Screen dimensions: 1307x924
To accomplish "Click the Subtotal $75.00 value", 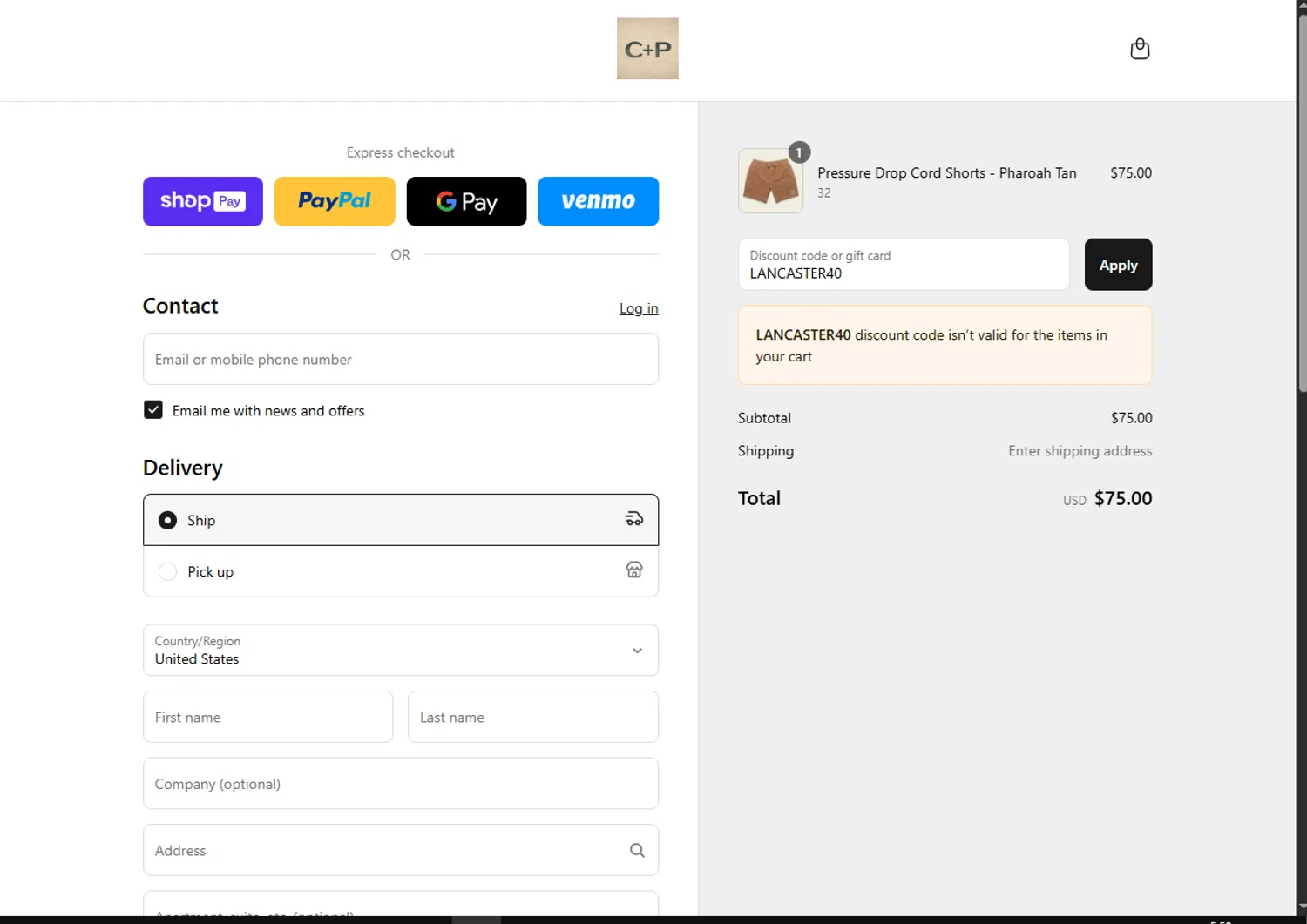I will click(1131, 418).
